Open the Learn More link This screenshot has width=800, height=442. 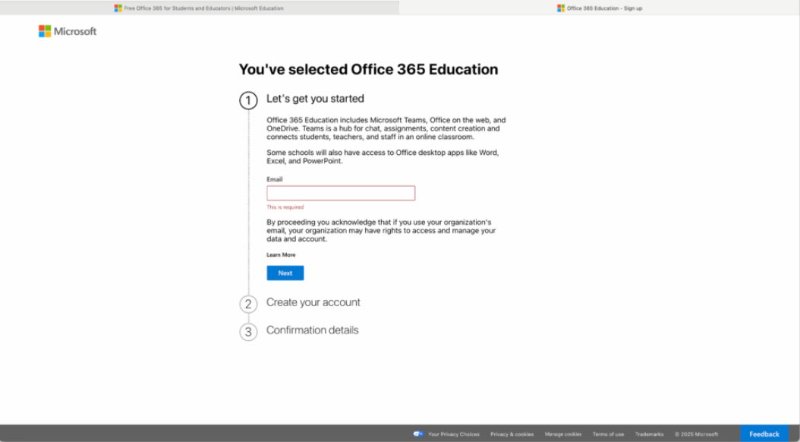tap(281, 255)
